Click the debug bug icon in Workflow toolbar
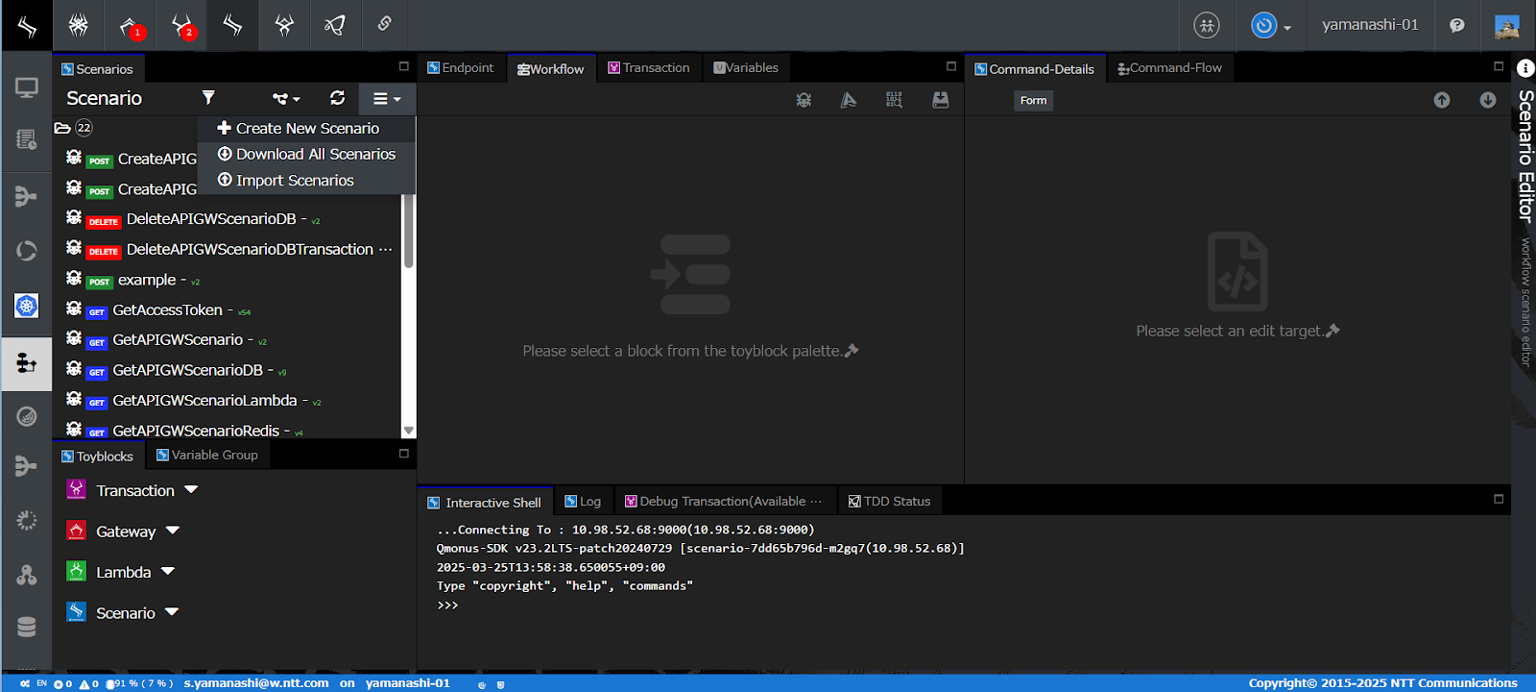Image resolution: width=1536 pixels, height=692 pixels. click(x=803, y=99)
